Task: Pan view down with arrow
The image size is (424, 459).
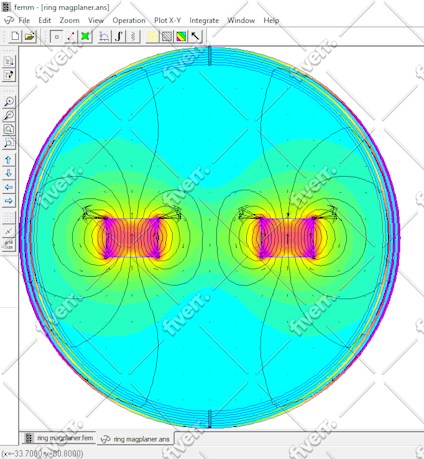Action: [x=9, y=173]
